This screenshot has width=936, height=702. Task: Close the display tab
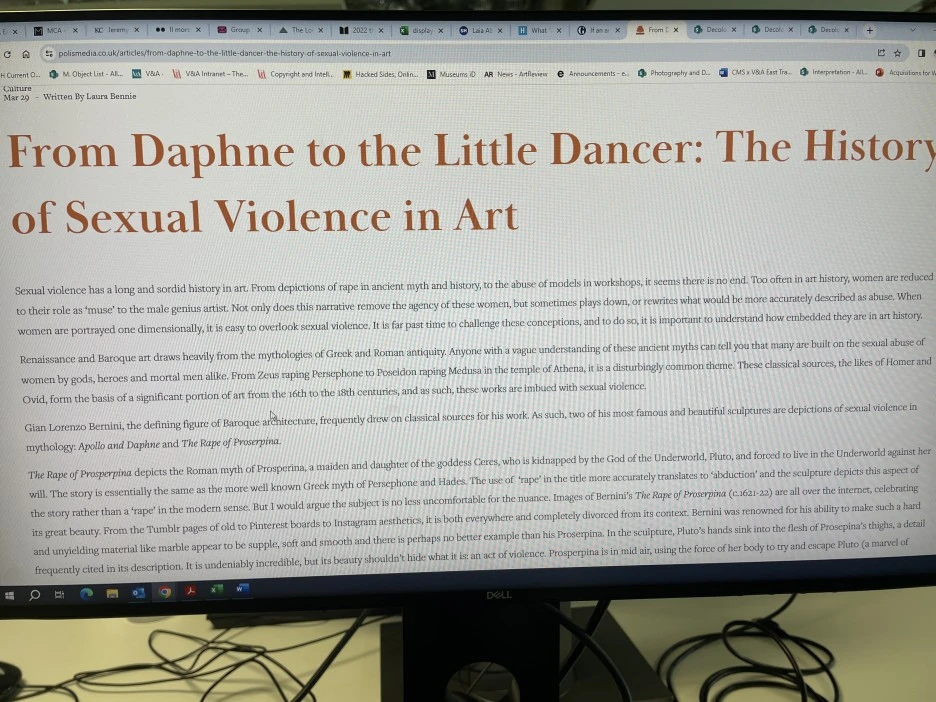pos(441,30)
